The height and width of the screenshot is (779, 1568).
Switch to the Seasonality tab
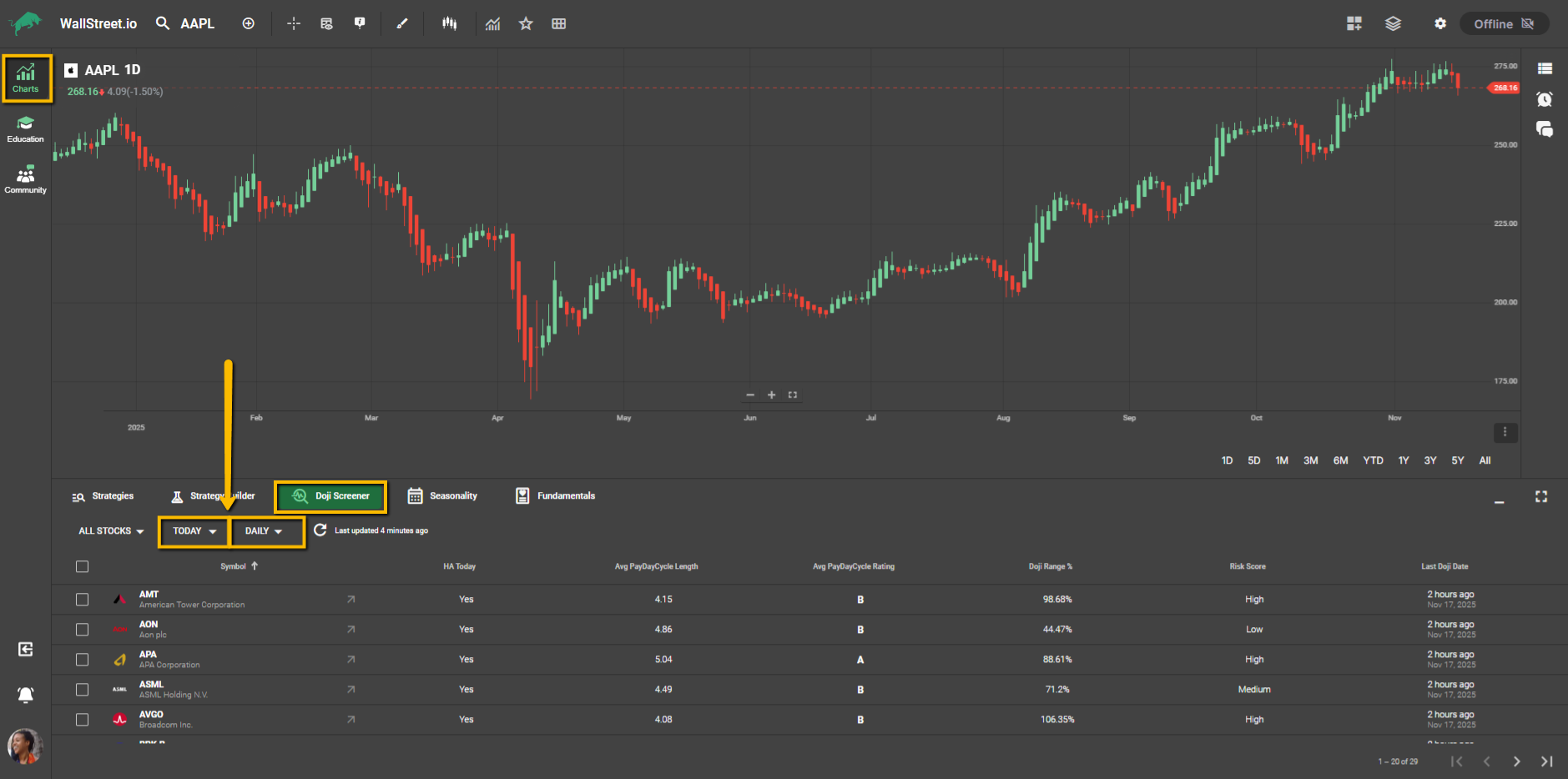point(442,496)
